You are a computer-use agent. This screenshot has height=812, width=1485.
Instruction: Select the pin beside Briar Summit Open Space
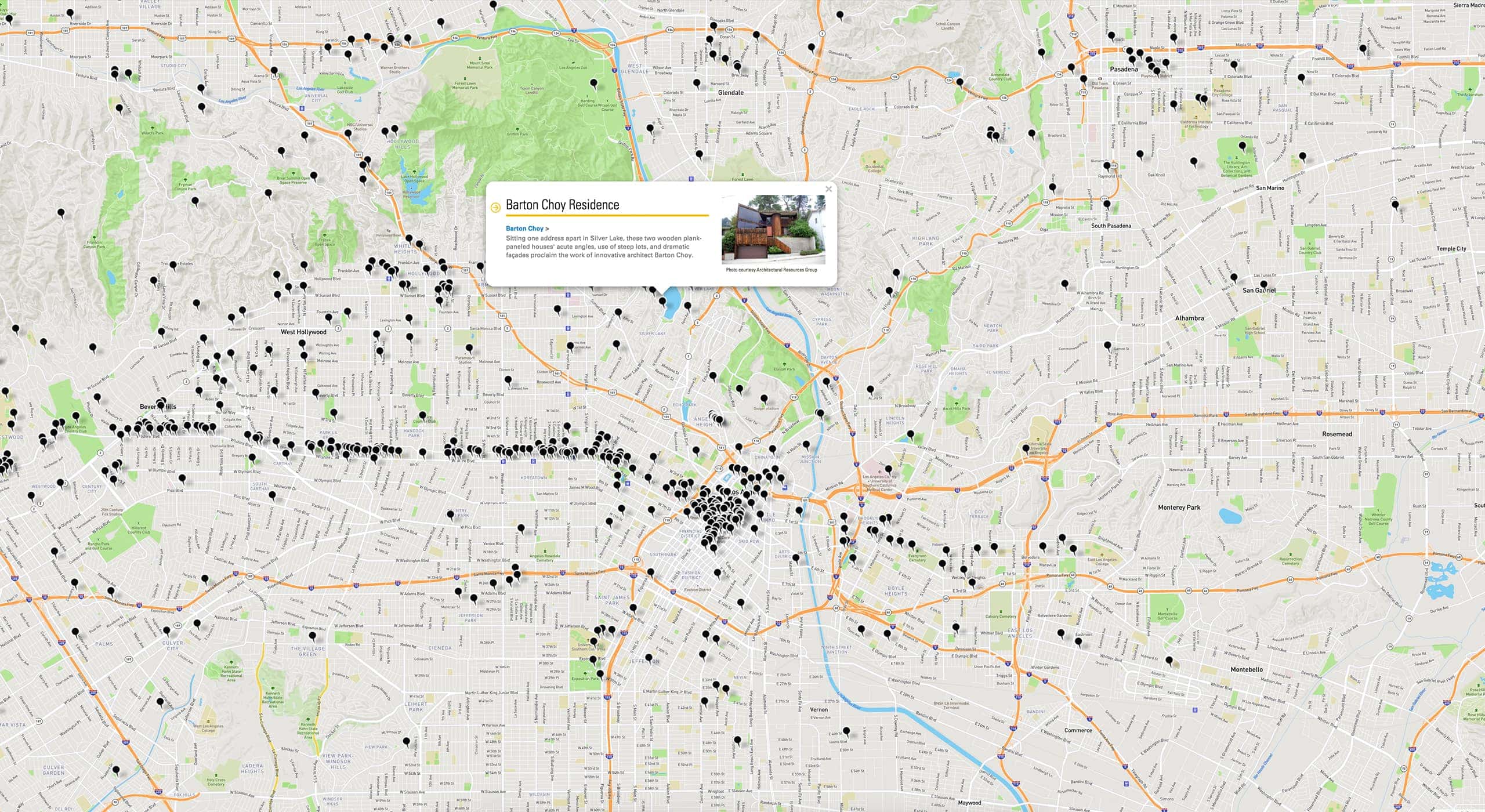pos(313,176)
